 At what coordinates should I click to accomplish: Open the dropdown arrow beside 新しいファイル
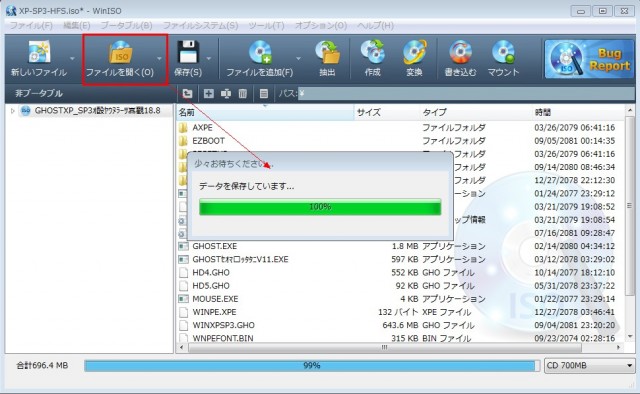click(72, 58)
